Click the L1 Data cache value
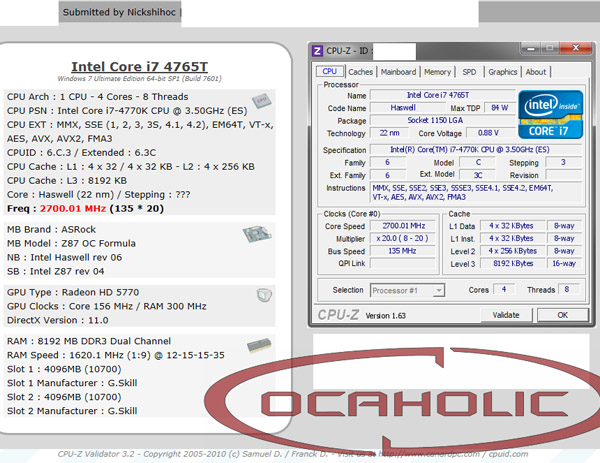 512,226
